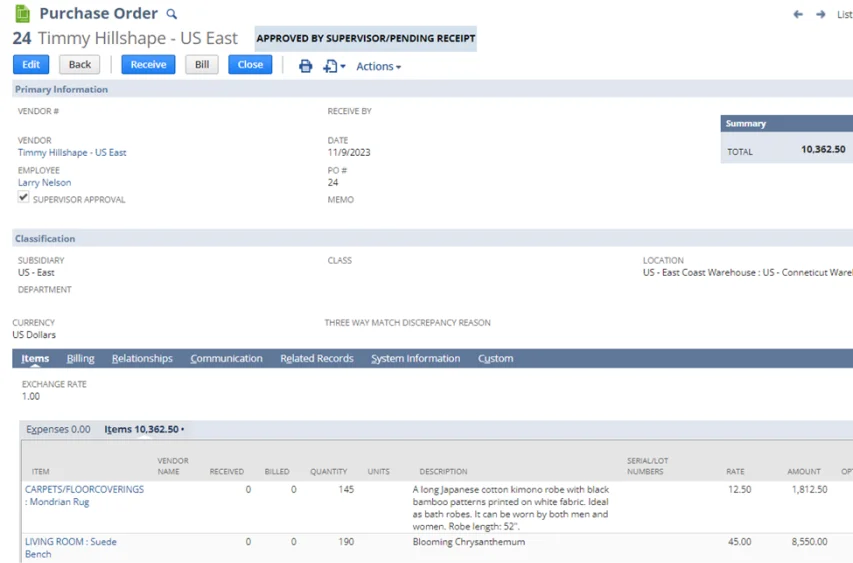This screenshot has width=853, height=563.
Task: Open the new document plus icon menu
Action: (333, 66)
